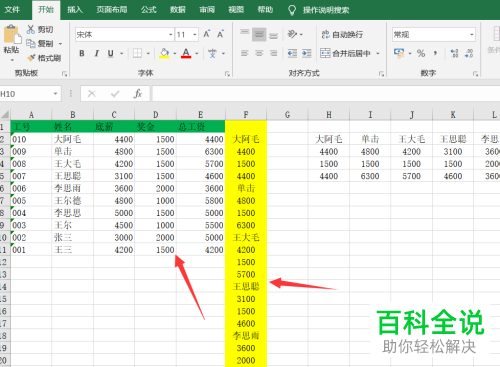
Task: Decrease decimal places
Action: pyautogui.click(x=469, y=53)
